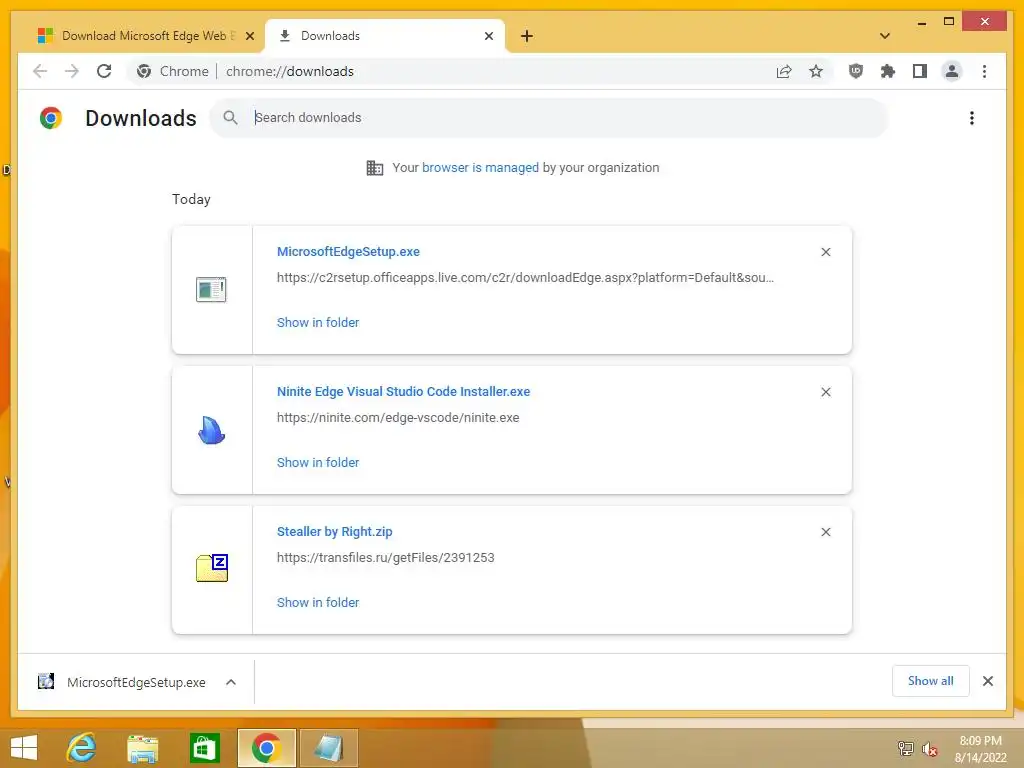Click the Stealler by Right.zip archive icon
This screenshot has height=768, width=1024.
212,568
